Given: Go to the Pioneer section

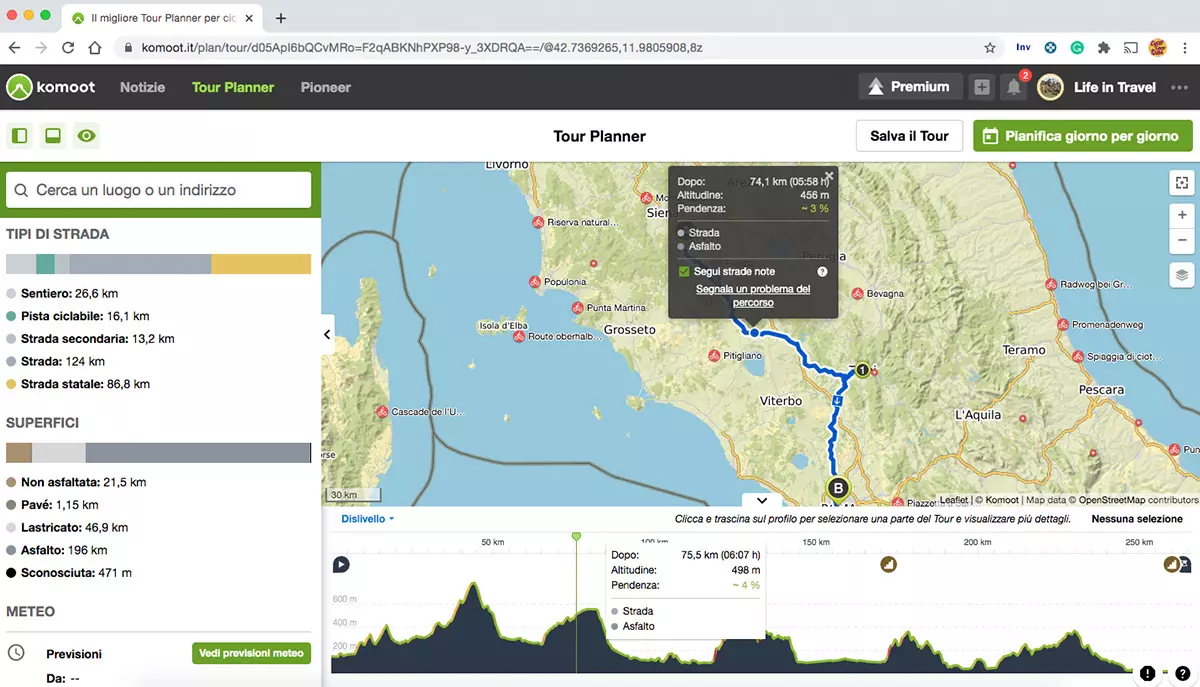Looking at the screenshot, I should point(326,87).
